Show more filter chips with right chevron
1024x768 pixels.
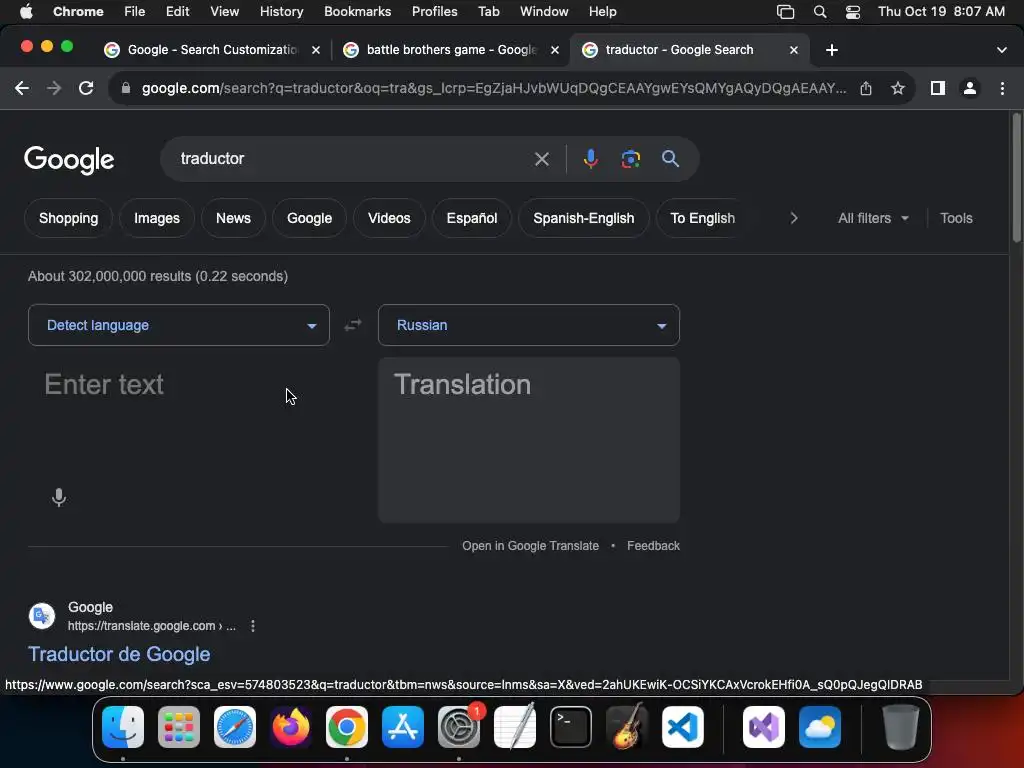pyautogui.click(x=793, y=218)
